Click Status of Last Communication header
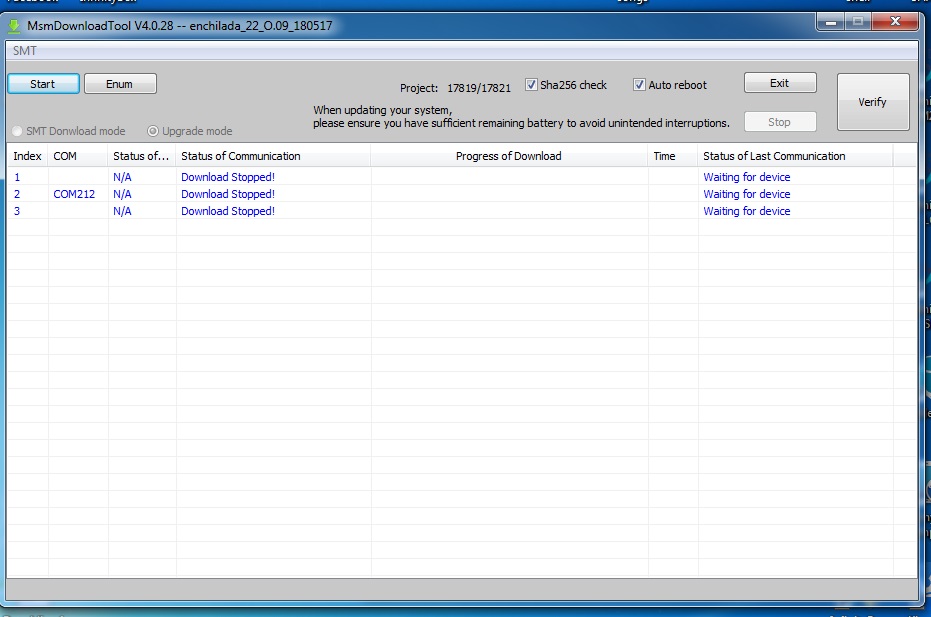The image size is (931, 617). point(795,156)
